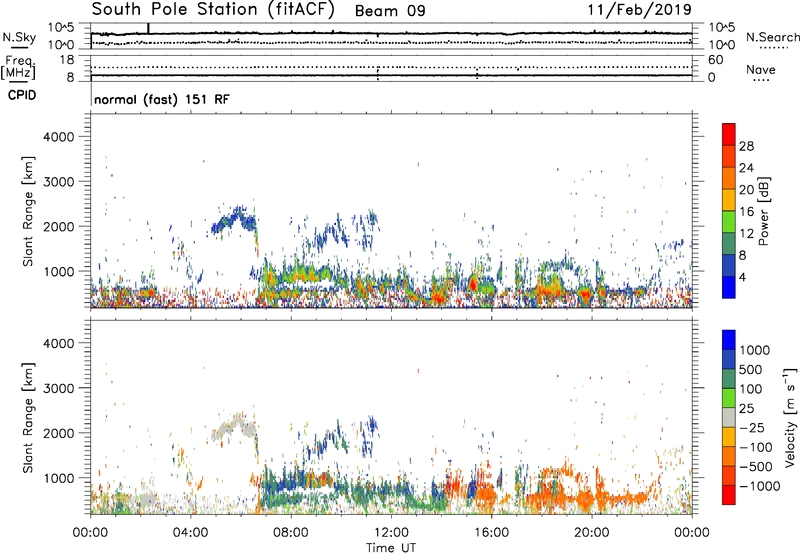The width and height of the screenshot is (800, 554).
Task: Click the "4000" tick of the power panel
Action: 58,137
